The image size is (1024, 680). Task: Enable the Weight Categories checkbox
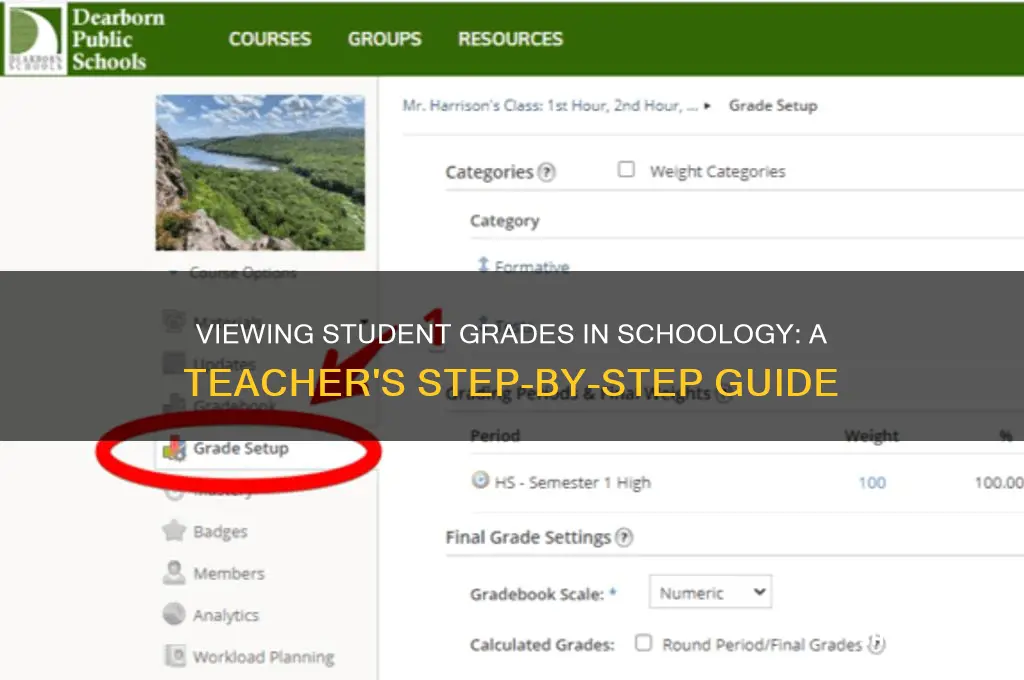coord(626,169)
